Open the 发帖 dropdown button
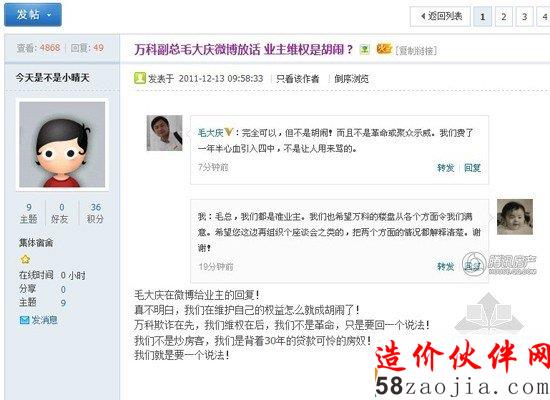550x400 pixels. tap(33, 15)
